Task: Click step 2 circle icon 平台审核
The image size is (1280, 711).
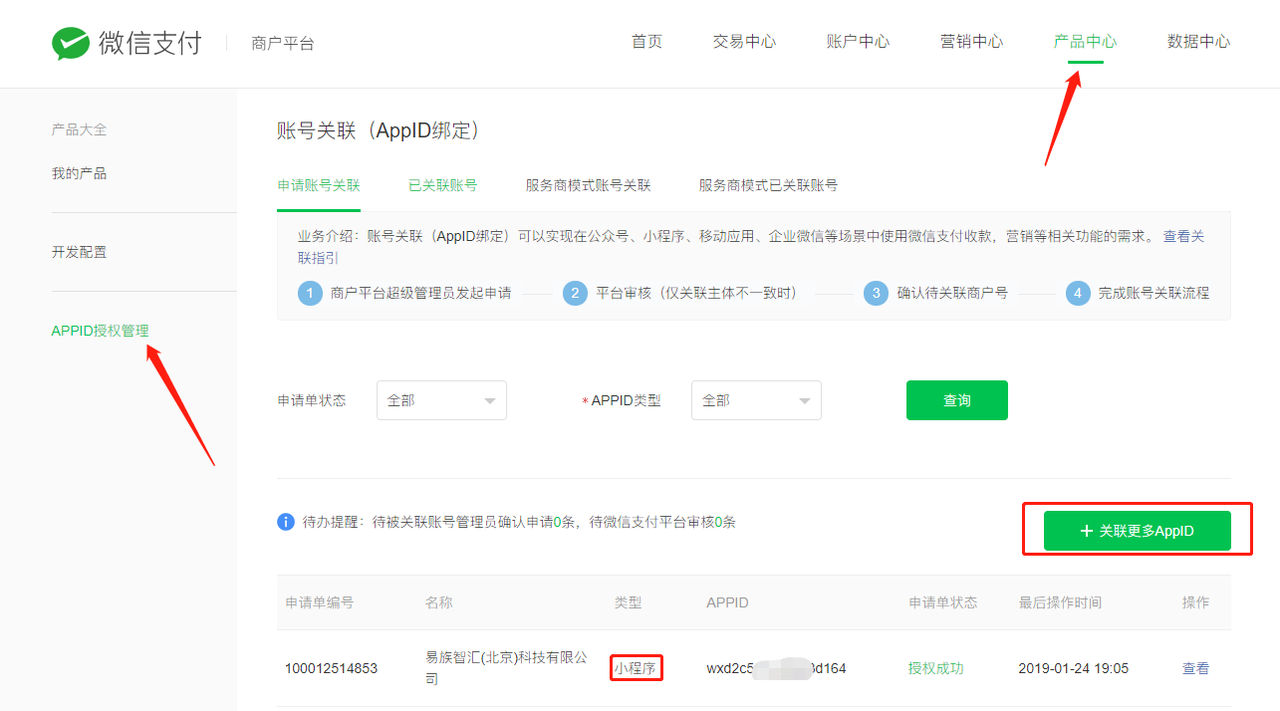Action: (575, 293)
